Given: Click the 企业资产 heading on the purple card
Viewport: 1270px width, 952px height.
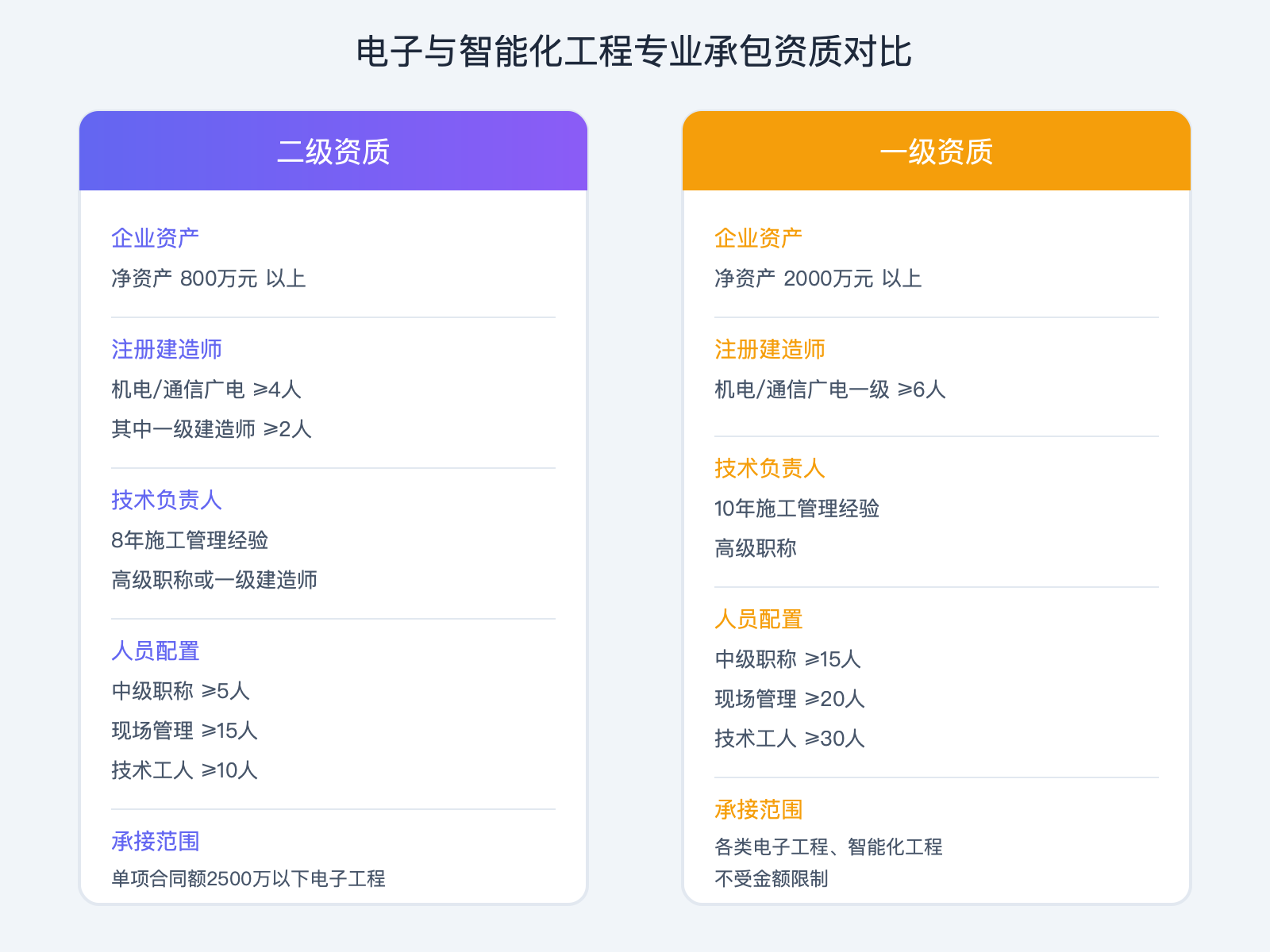Looking at the screenshot, I should tap(156, 236).
